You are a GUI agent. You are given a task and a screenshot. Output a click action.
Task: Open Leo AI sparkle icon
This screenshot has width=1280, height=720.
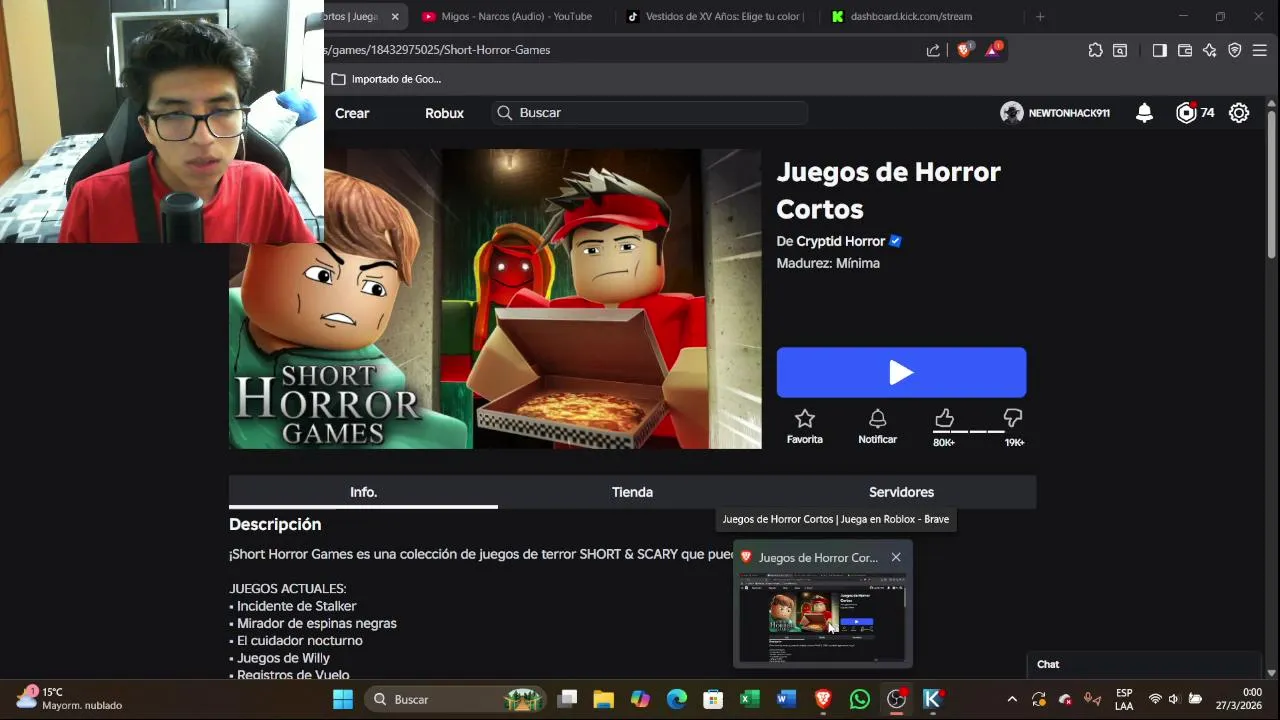pos(1210,50)
